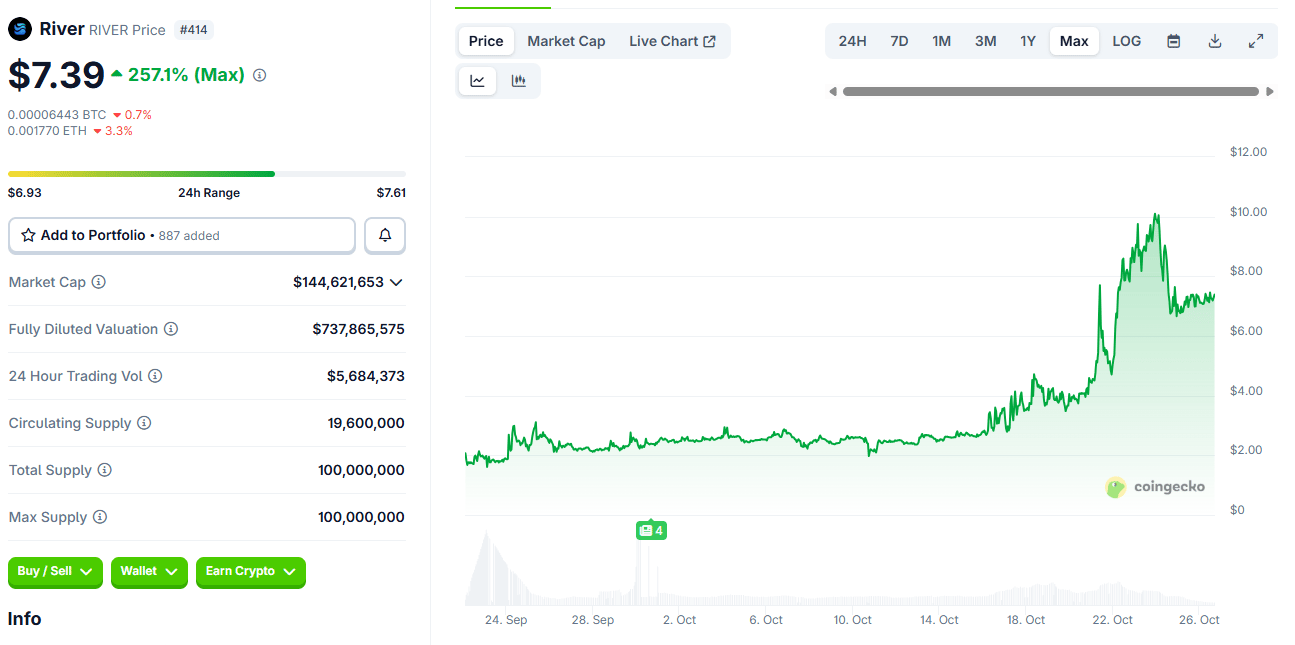Select the 7D time range
1295x645 pixels.
pos(899,41)
